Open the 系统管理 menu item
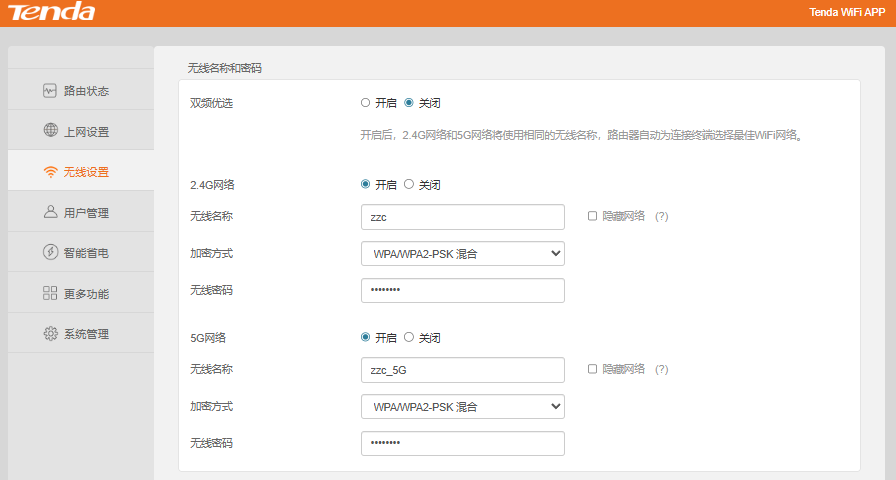This screenshot has width=896, height=480. pyautogui.click(x=81, y=333)
